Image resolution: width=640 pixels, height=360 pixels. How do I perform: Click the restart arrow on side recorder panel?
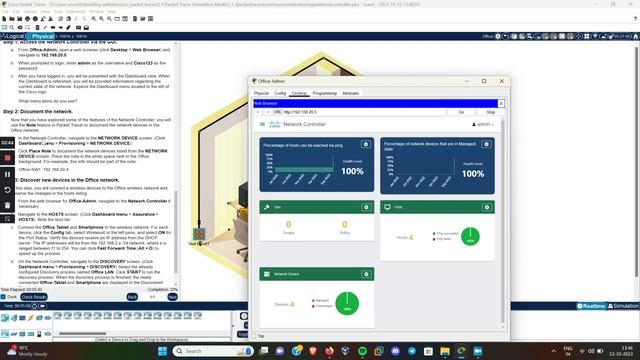7,190
